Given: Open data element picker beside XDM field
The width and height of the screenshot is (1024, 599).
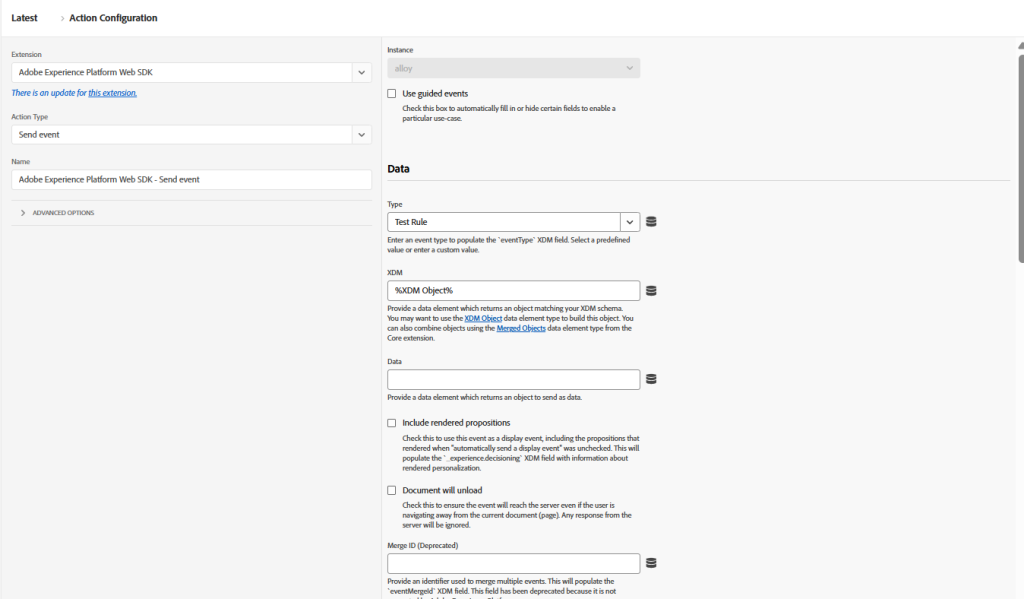Looking at the screenshot, I should point(651,291).
